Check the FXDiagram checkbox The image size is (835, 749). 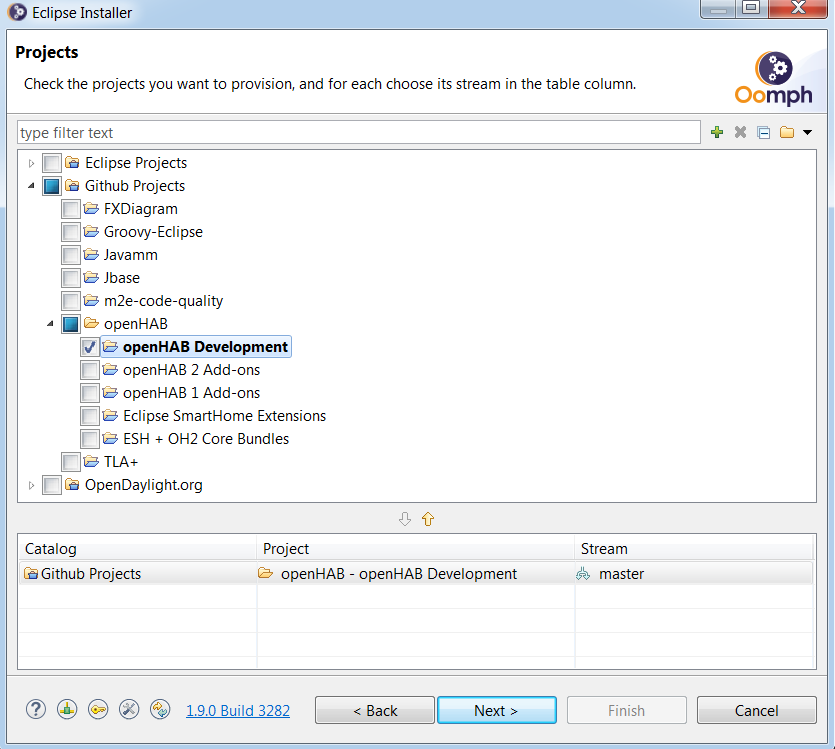click(x=71, y=209)
